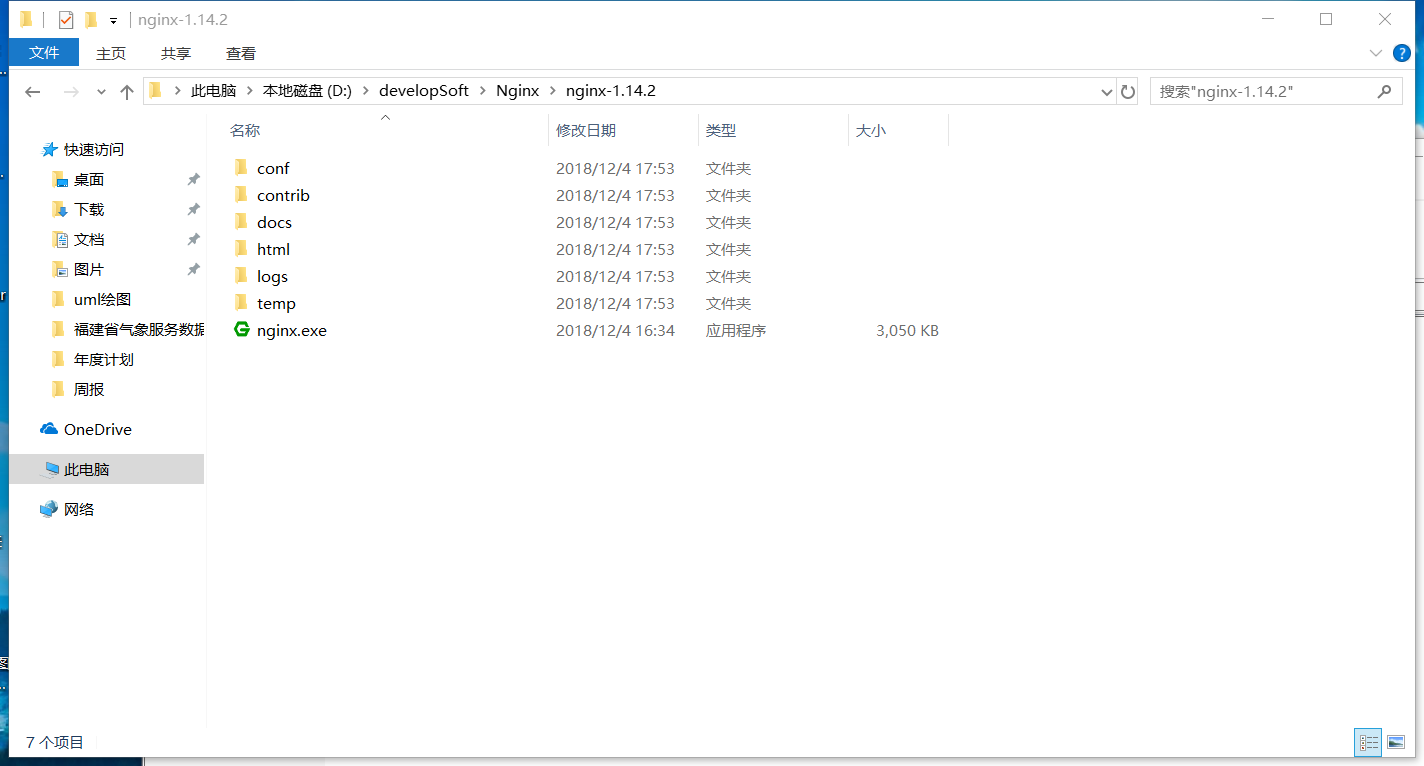This screenshot has height=766, width=1424.
Task: Select the temp folder icon
Action: tap(241, 302)
